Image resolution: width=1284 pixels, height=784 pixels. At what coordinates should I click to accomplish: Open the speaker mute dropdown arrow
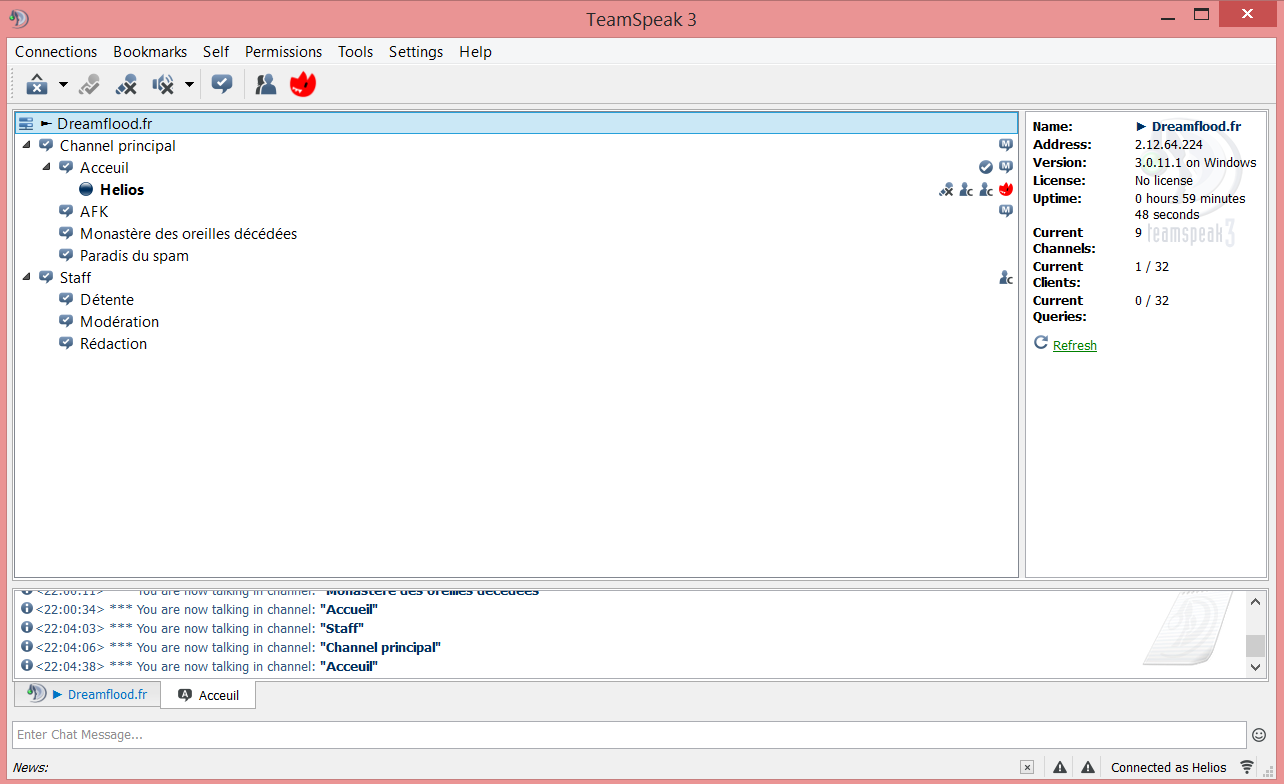point(189,85)
